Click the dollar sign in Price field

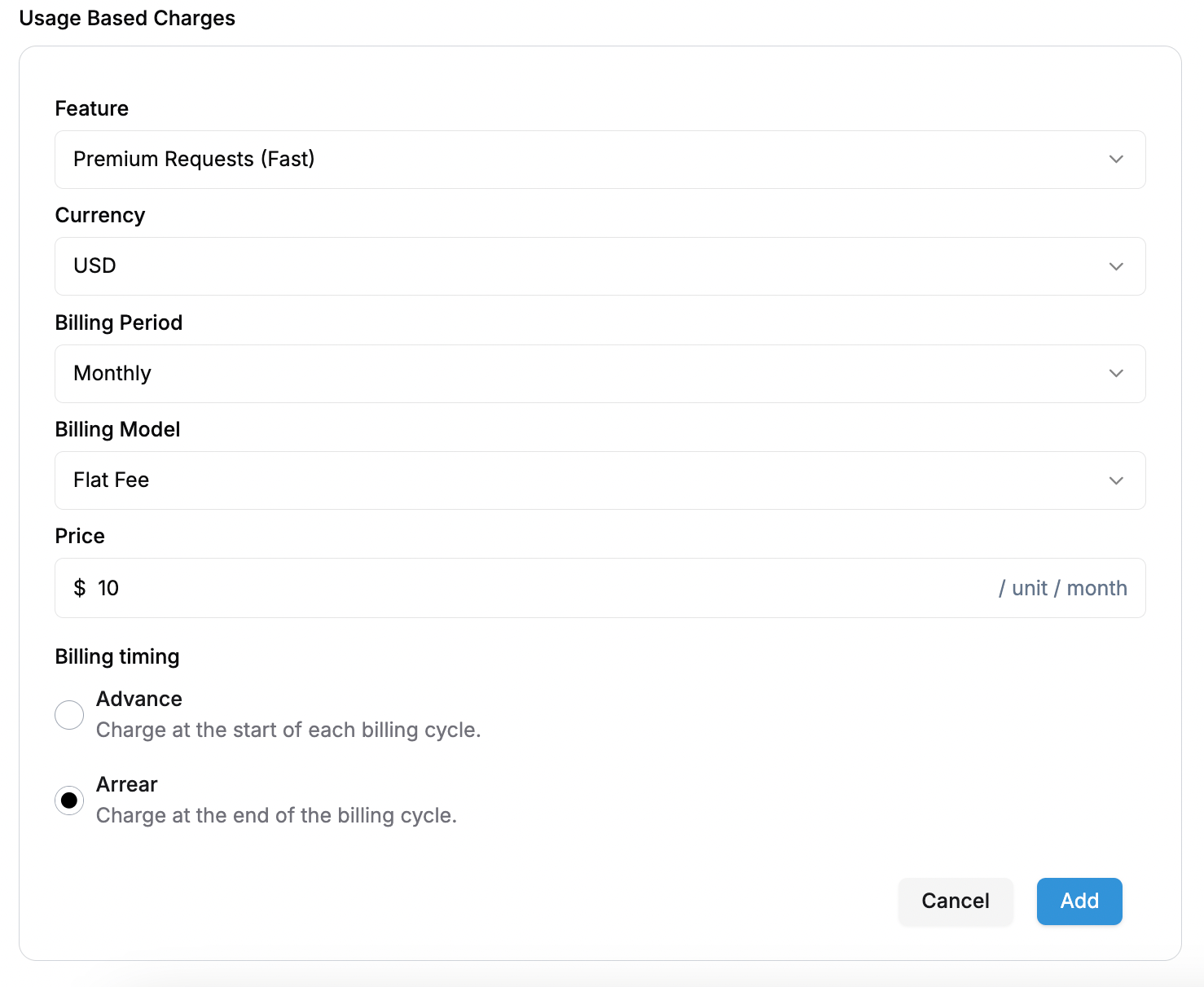79,588
